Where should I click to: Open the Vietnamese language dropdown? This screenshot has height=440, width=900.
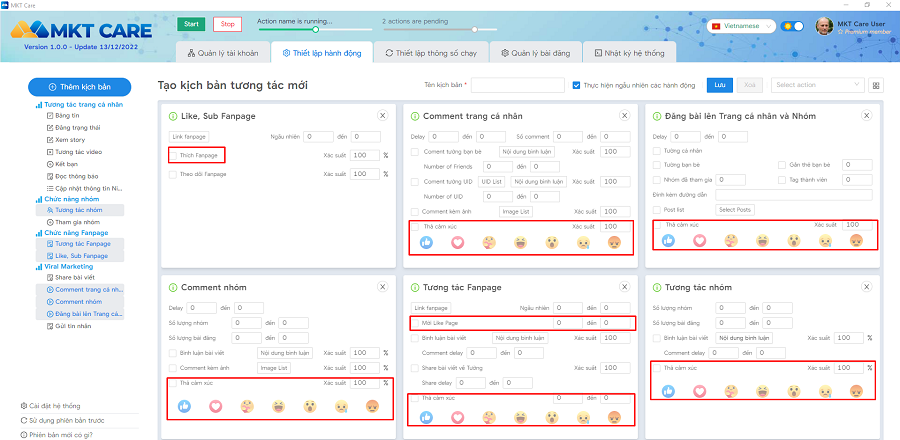pyautogui.click(x=741, y=26)
